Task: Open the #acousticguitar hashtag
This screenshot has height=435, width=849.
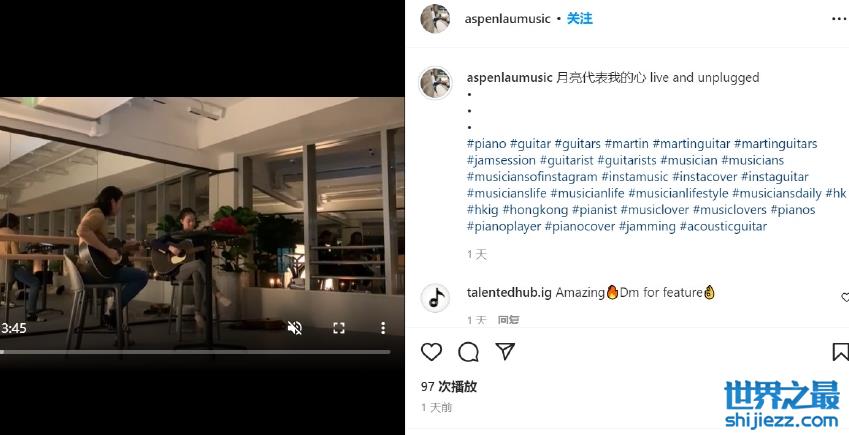Action: pos(723,226)
